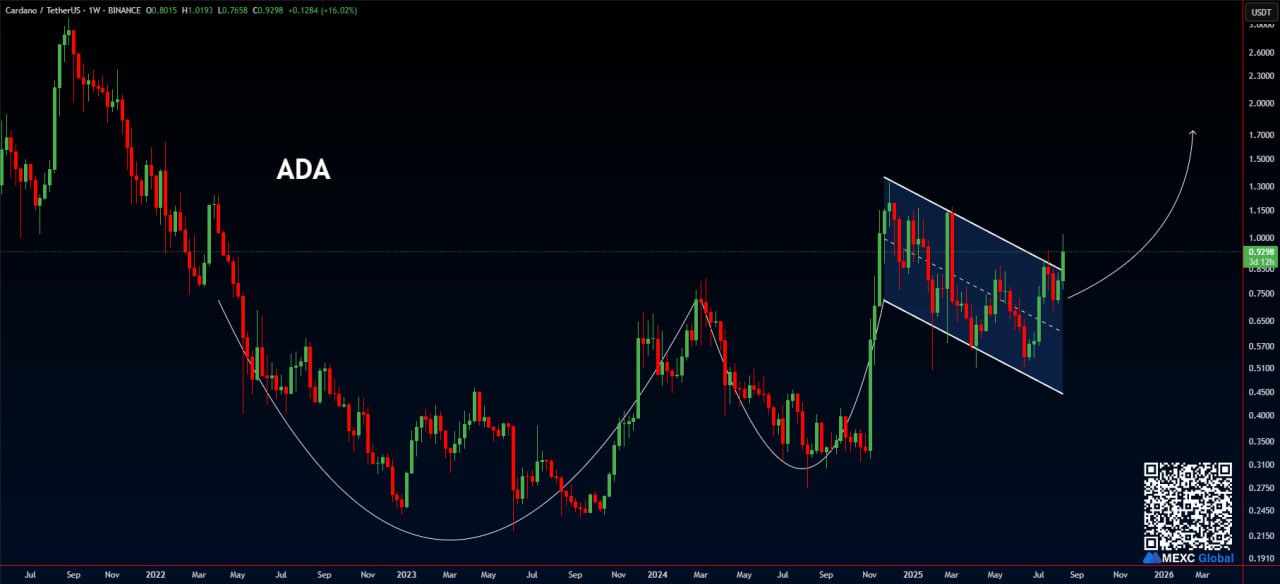Click the 2026 label on time axis
Image resolution: width=1280 pixels, height=584 pixels.
tap(1163, 575)
